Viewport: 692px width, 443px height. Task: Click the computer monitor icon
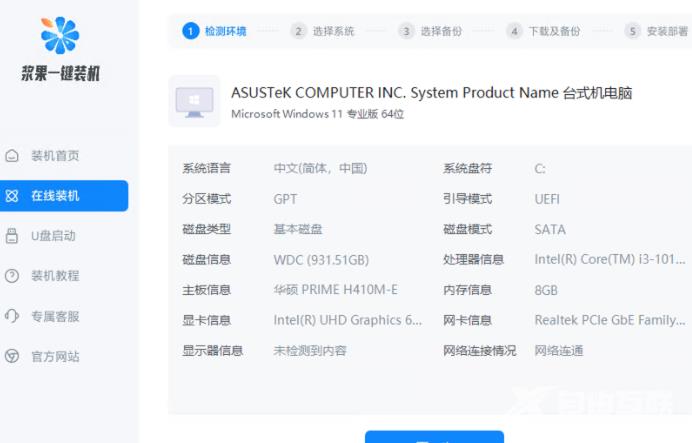point(194,101)
